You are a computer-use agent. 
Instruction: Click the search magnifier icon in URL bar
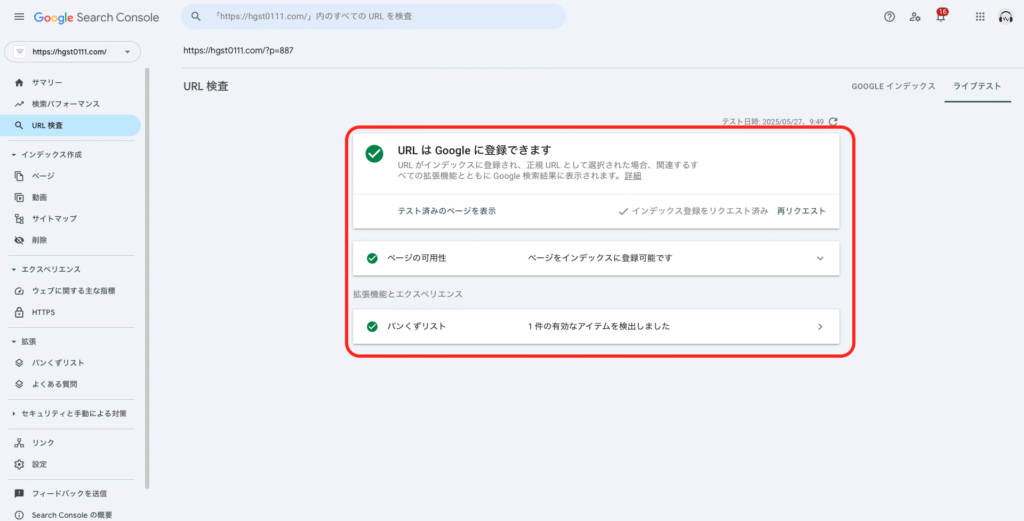coord(195,16)
